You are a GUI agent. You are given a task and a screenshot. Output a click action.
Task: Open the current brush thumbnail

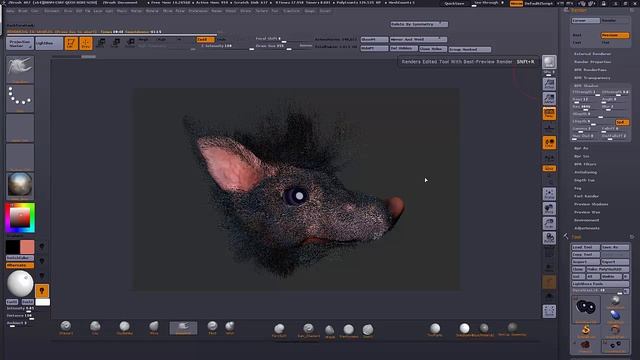20,69
